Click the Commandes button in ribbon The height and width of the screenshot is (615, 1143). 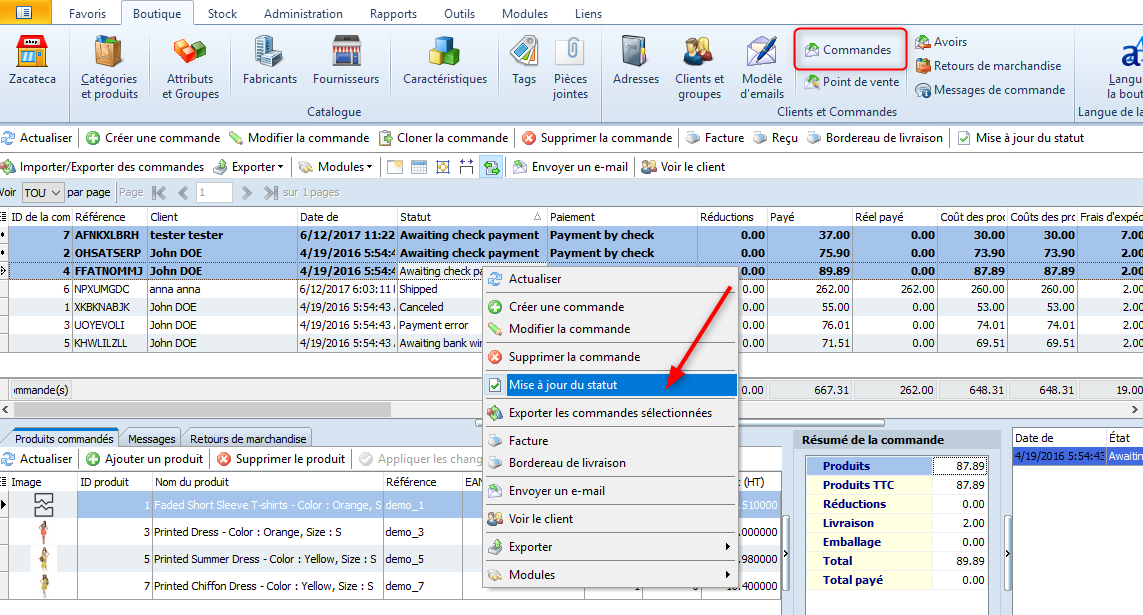pos(849,50)
